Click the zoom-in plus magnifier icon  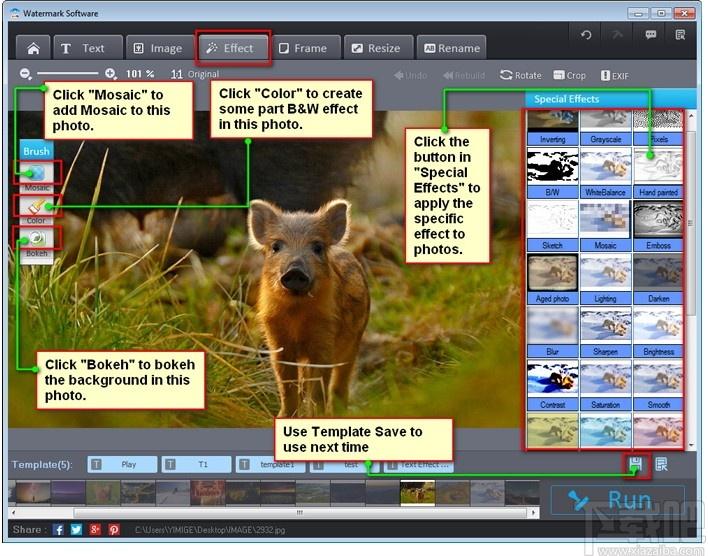pos(109,74)
